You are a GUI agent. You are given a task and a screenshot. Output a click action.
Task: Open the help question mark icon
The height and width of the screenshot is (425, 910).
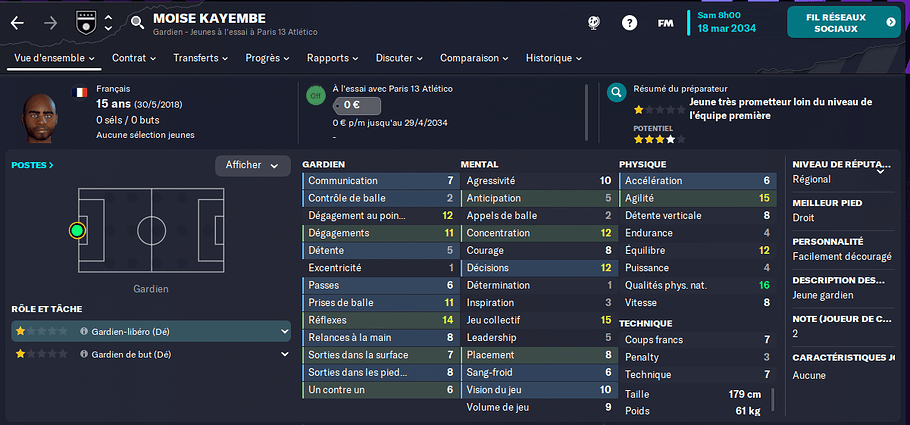point(629,23)
